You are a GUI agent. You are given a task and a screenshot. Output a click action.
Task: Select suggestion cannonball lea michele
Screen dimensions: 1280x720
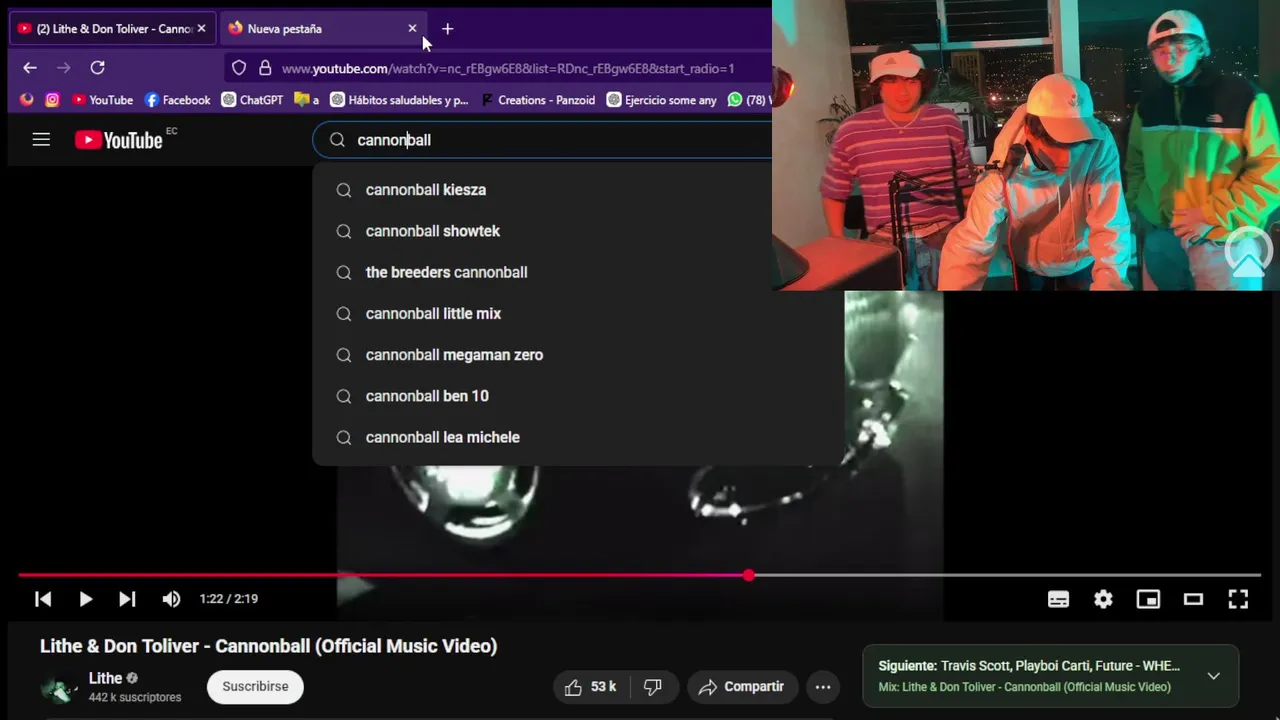pyautogui.click(x=578, y=437)
